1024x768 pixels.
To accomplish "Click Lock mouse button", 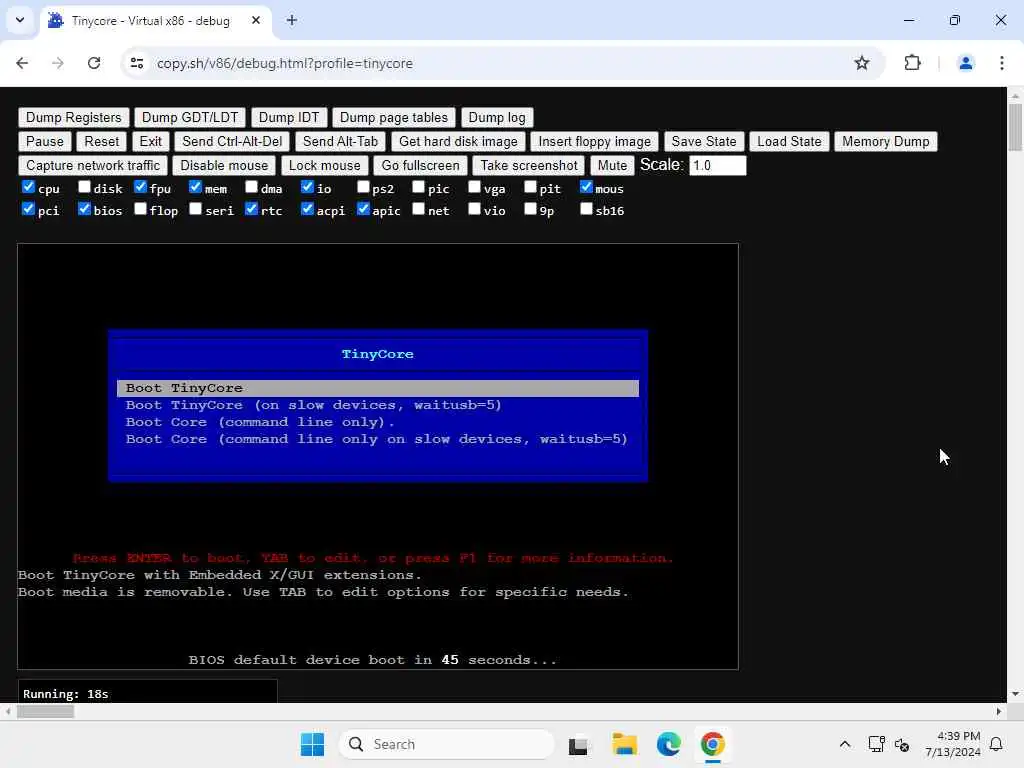I will coord(325,166).
